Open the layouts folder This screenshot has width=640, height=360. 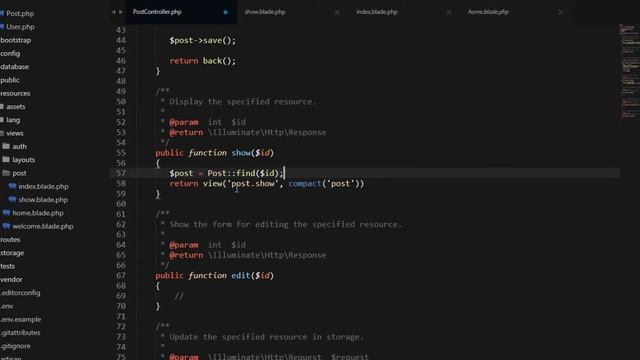(x=23, y=160)
